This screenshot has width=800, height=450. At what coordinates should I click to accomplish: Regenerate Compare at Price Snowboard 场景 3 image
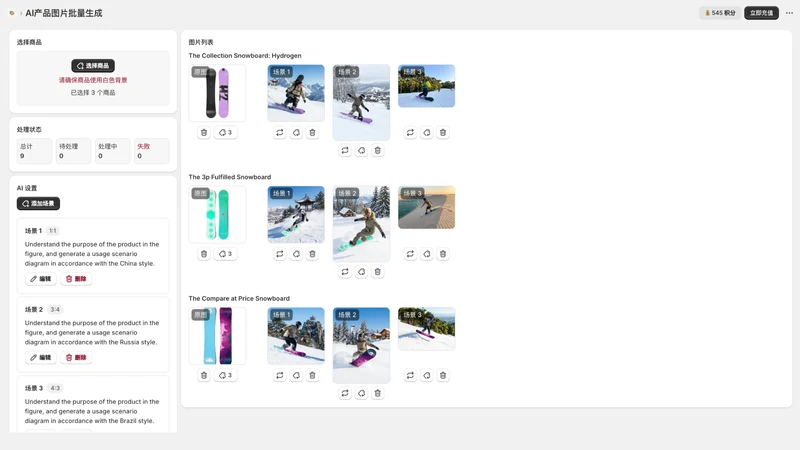point(410,376)
